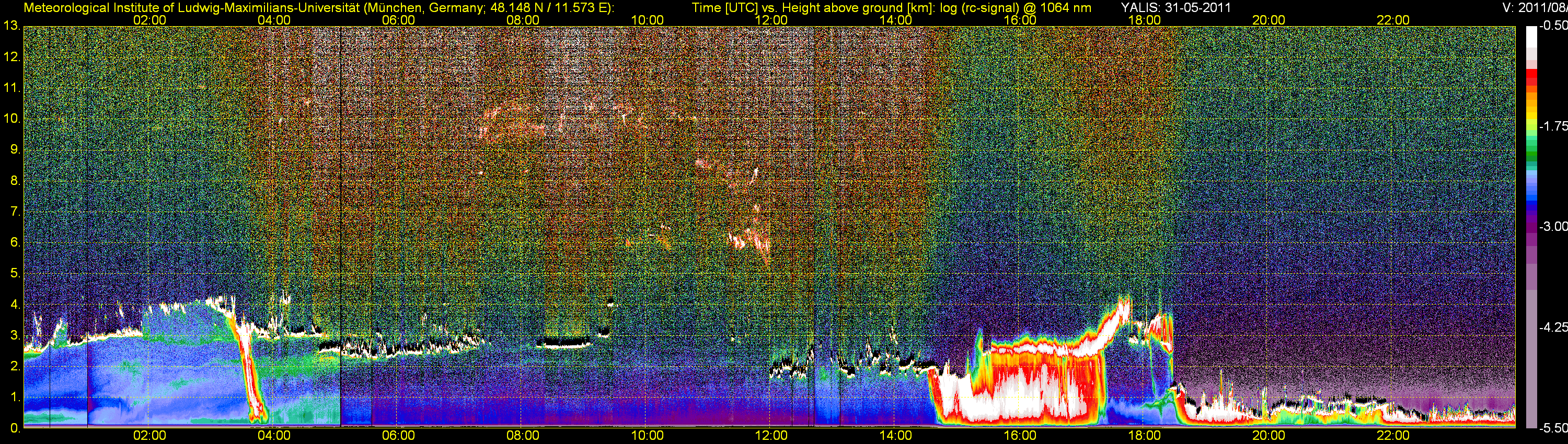Click the 08:00 label on the top time axis
1568x444 pixels.
(x=522, y=20)
